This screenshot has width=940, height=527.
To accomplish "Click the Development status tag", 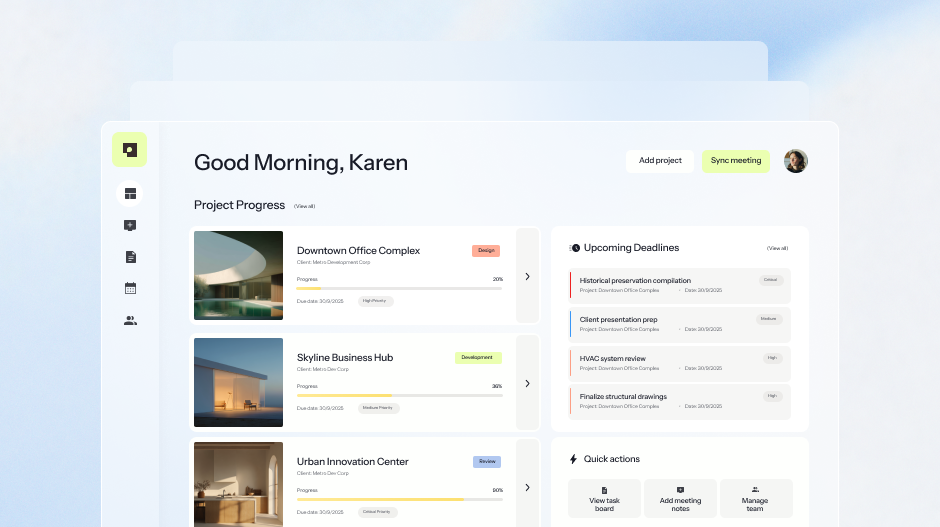I will 478,357.
